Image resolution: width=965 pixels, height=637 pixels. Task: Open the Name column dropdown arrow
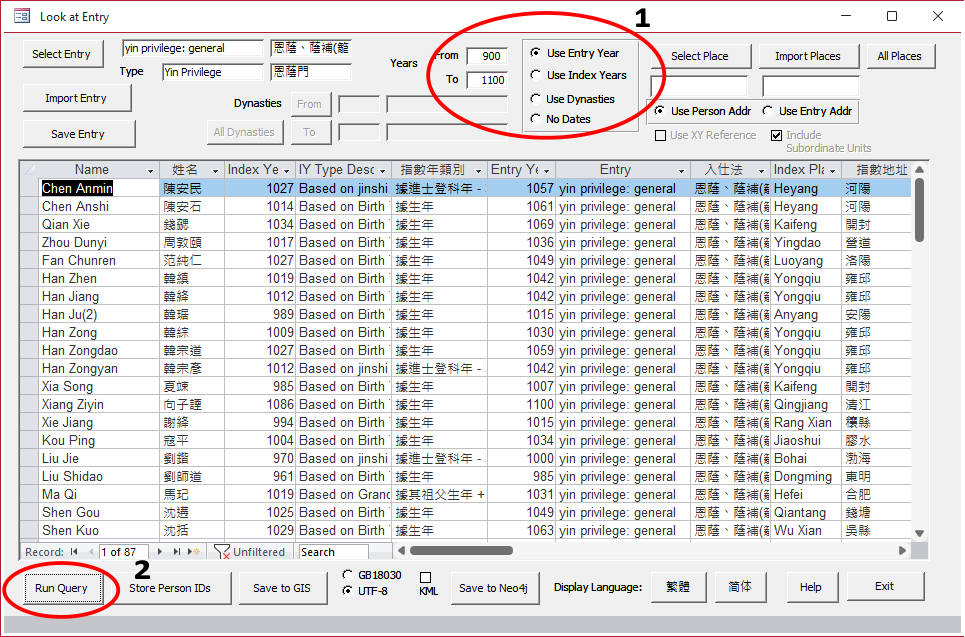(151, 171)
